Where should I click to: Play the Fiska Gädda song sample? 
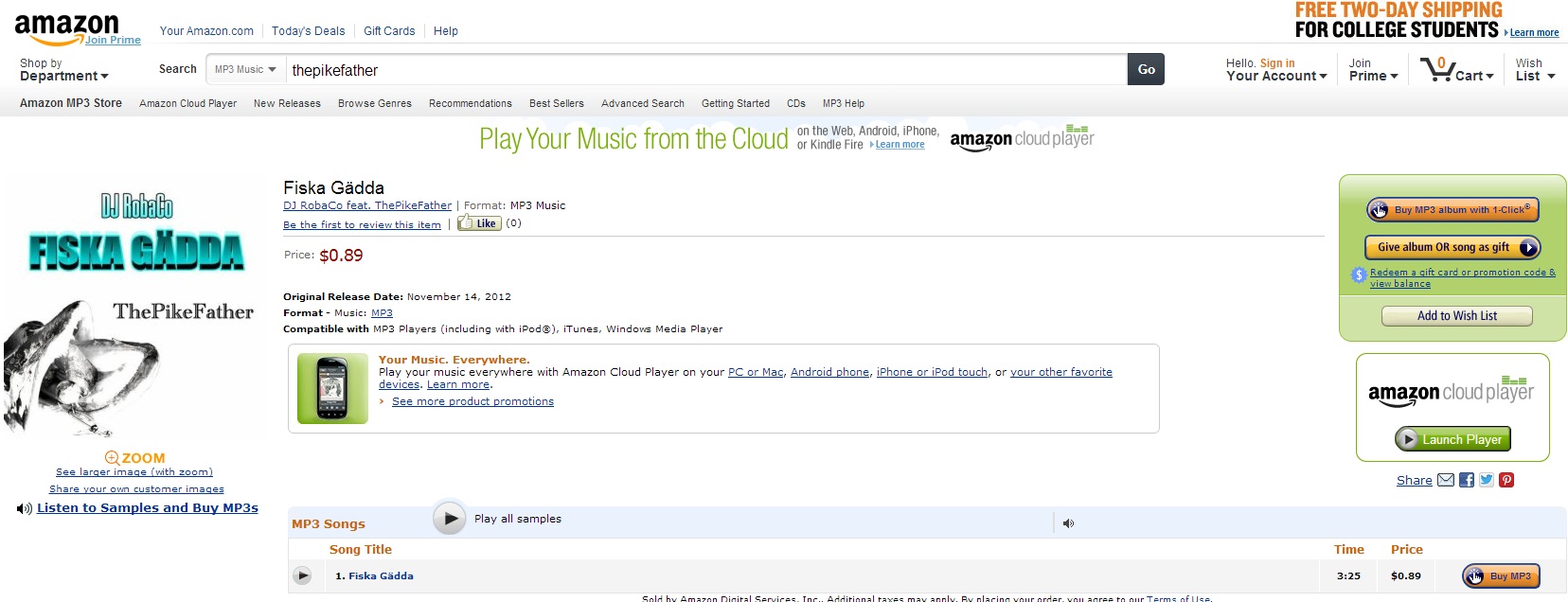coord(302,575)
